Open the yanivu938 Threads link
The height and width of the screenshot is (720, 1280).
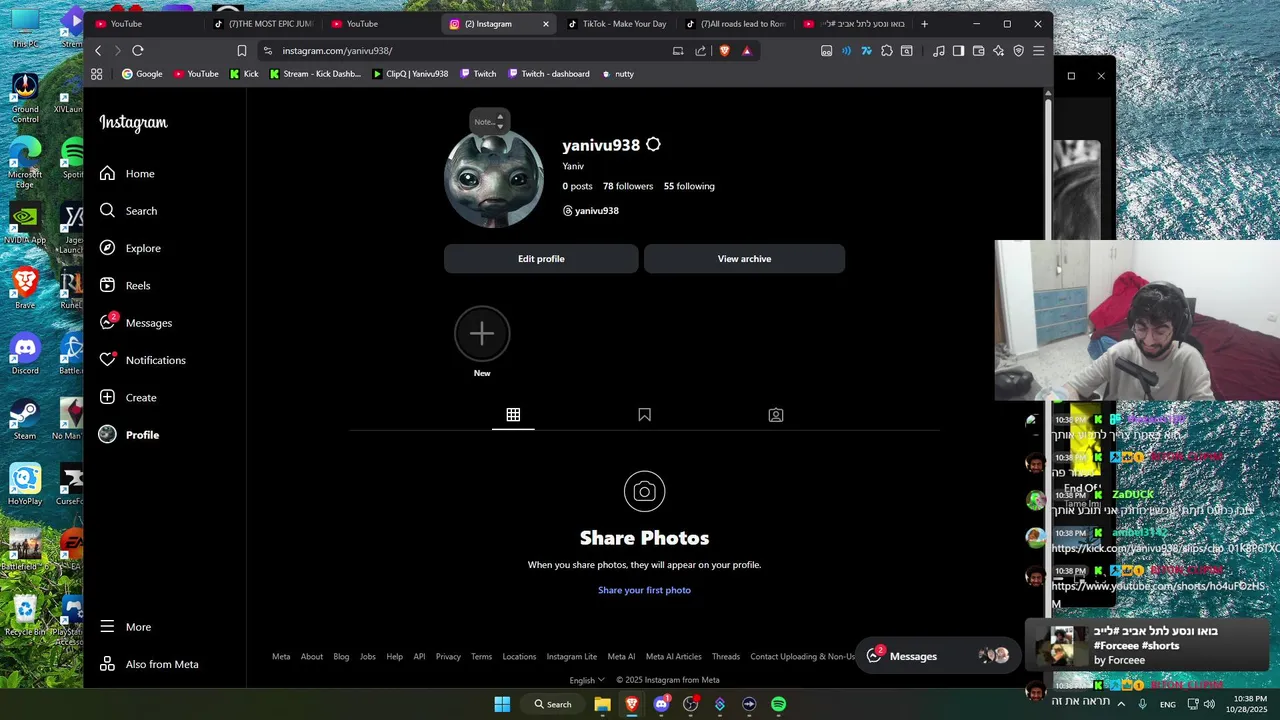(x=591, y=211)
